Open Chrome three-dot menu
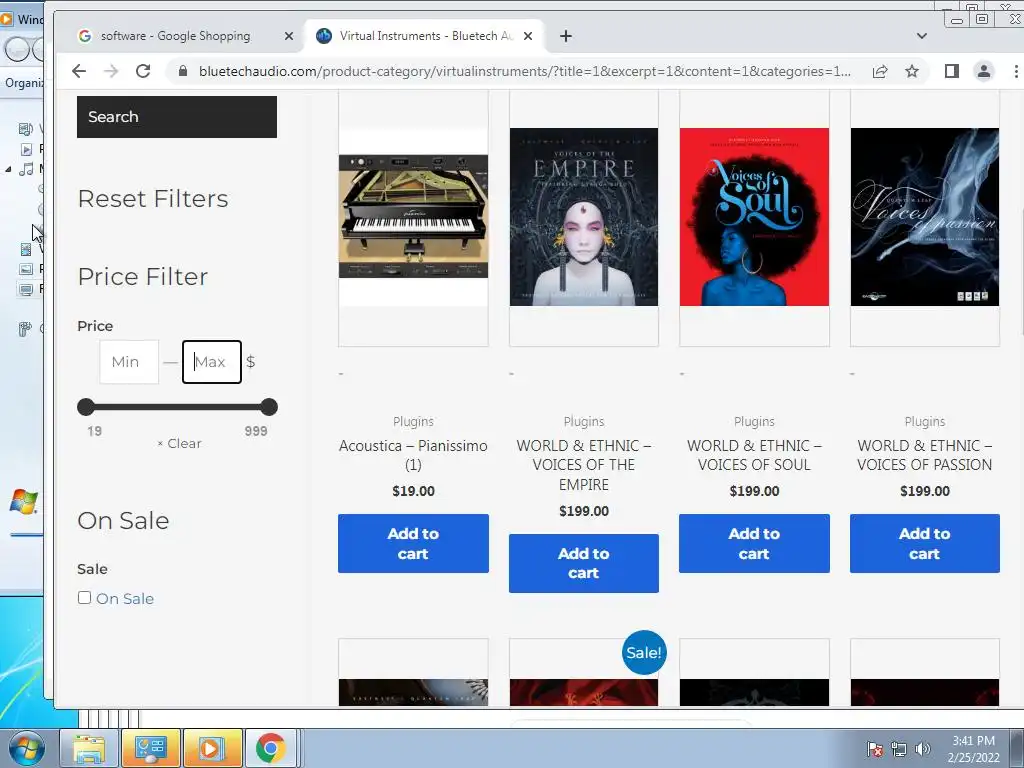Viewport: 1024px width, 768px height. (x=1016, y=71)
